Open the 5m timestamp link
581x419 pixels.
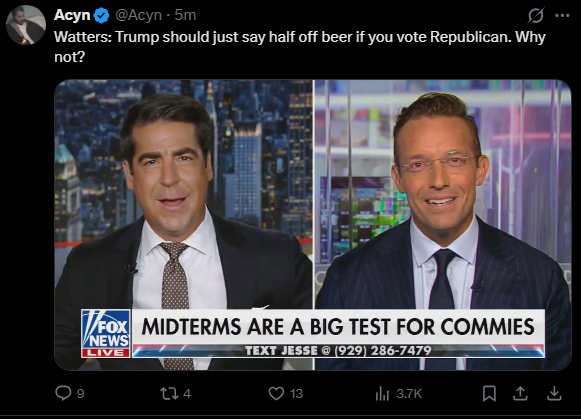185,15
